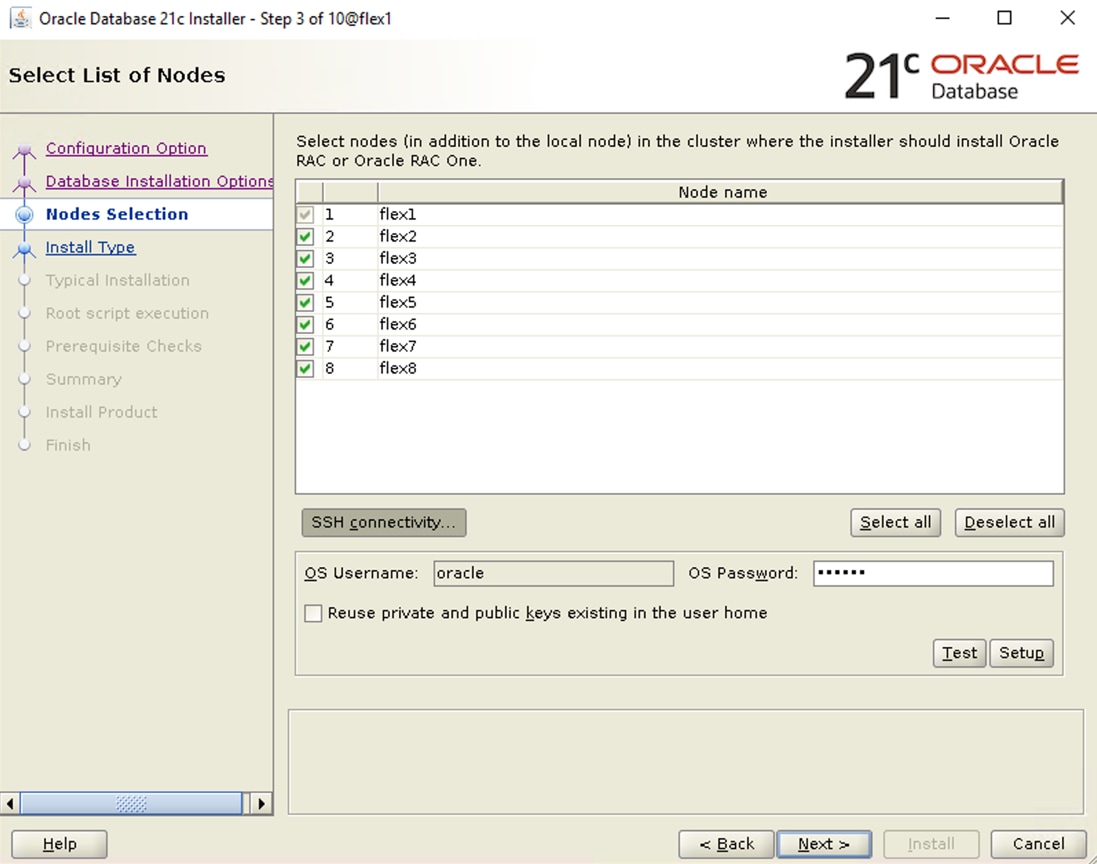This screenshot has width=1097, height=864.
Task: Open the Install Type step
Action: [x=90, y=247]
